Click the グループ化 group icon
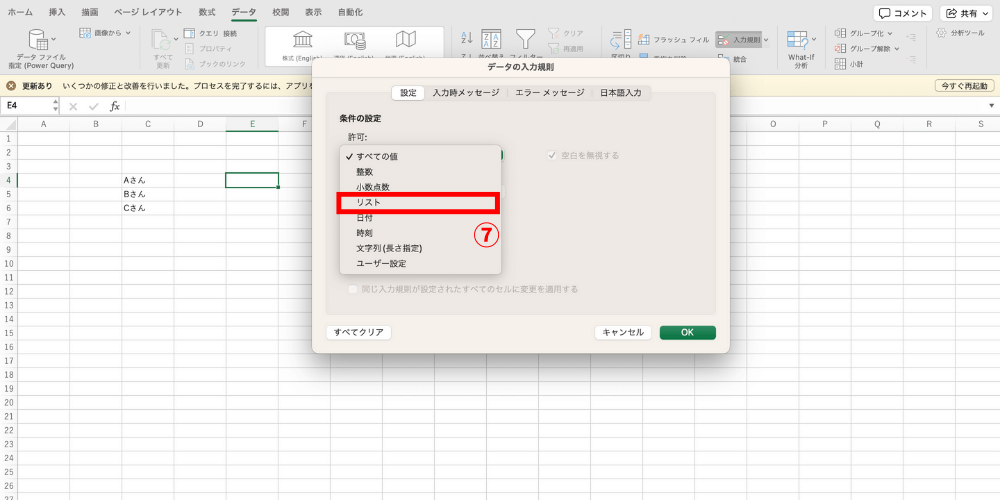 pos(841,33)
